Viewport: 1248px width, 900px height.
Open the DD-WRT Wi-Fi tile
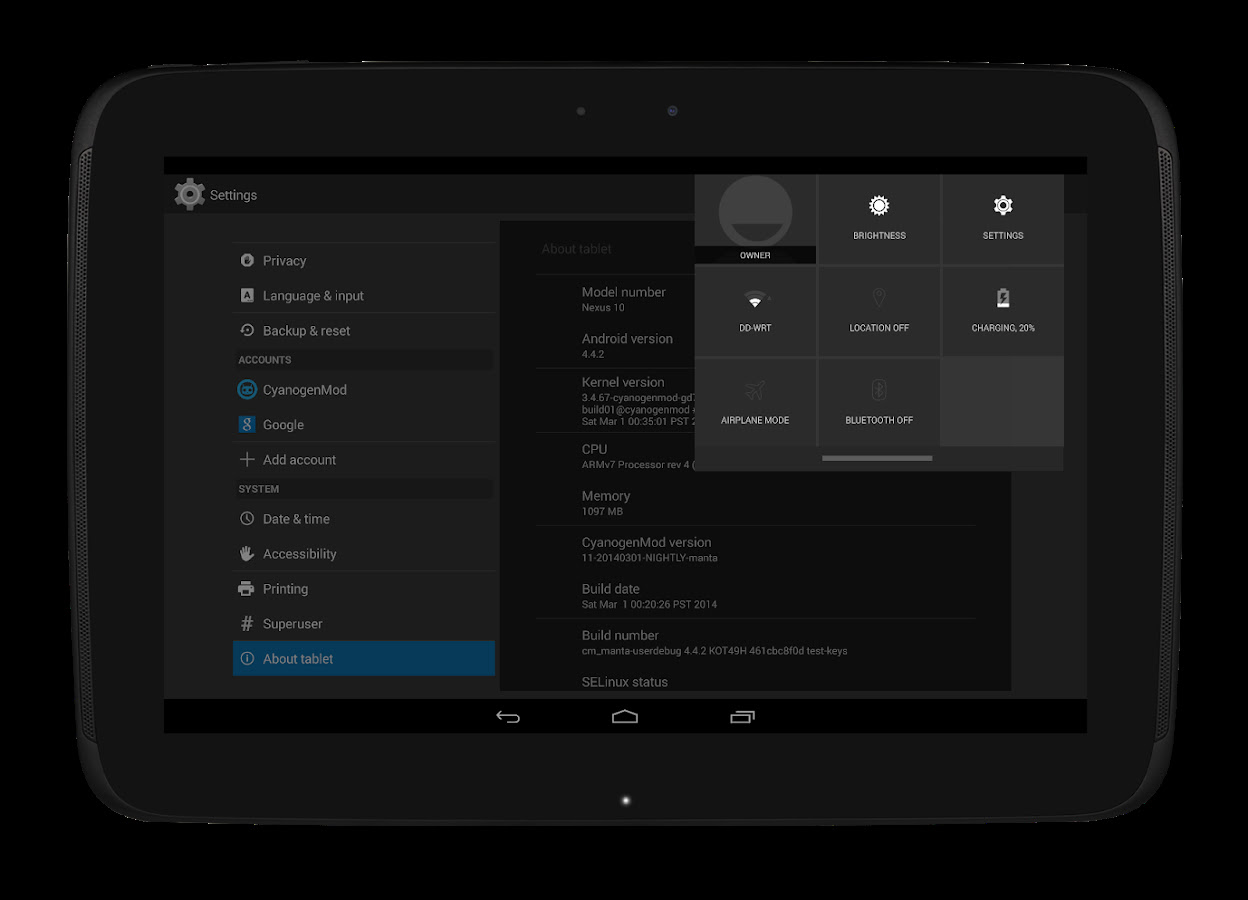(755, 311)
